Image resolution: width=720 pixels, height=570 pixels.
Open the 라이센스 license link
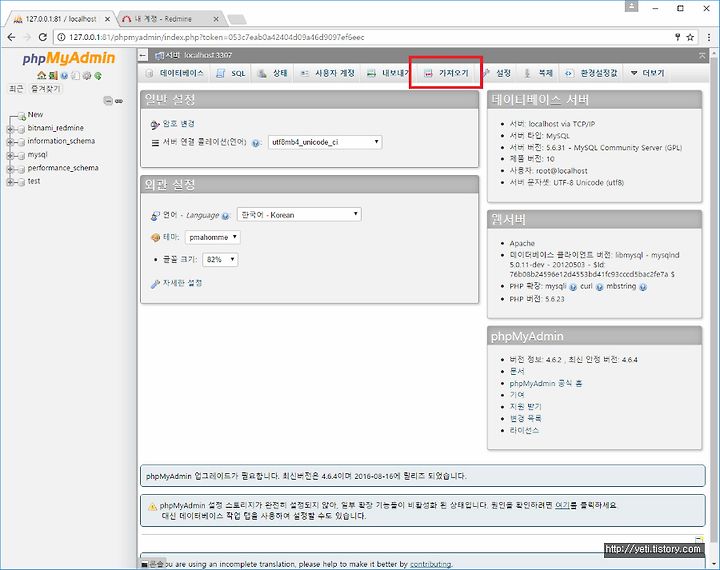coord(524,430)
